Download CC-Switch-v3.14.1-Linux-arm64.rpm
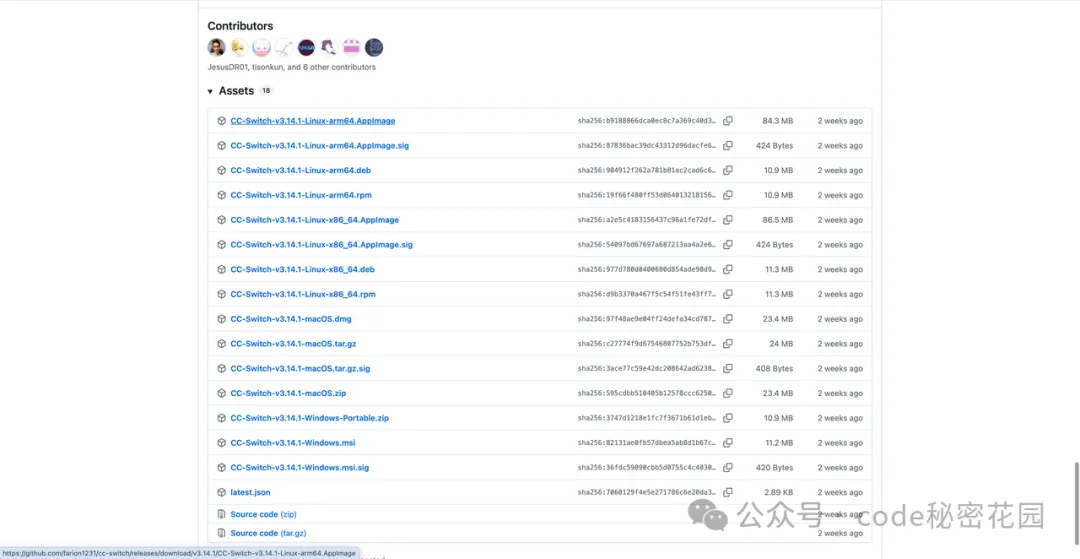 301,195
